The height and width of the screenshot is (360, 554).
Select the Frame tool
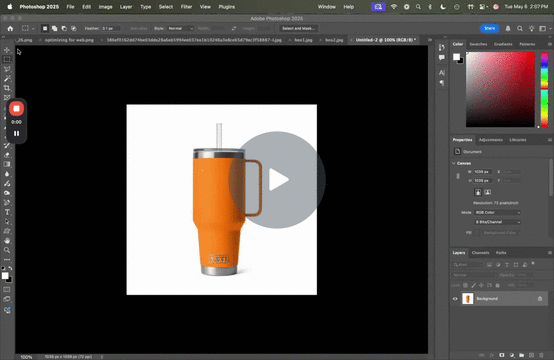click(7, 97)
